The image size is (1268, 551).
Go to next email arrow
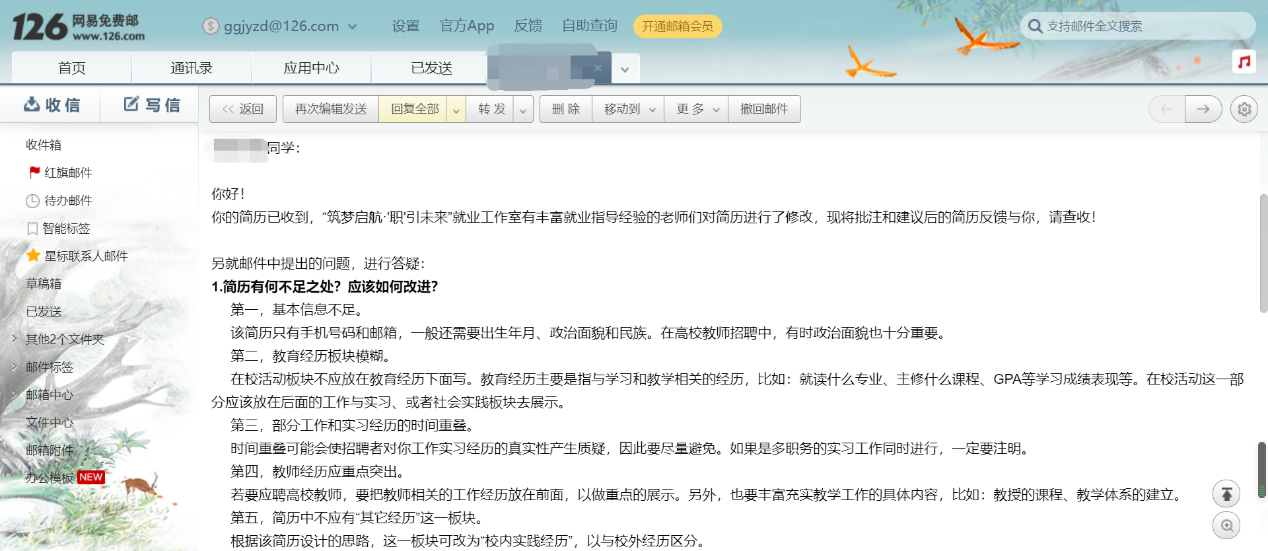1204,109
